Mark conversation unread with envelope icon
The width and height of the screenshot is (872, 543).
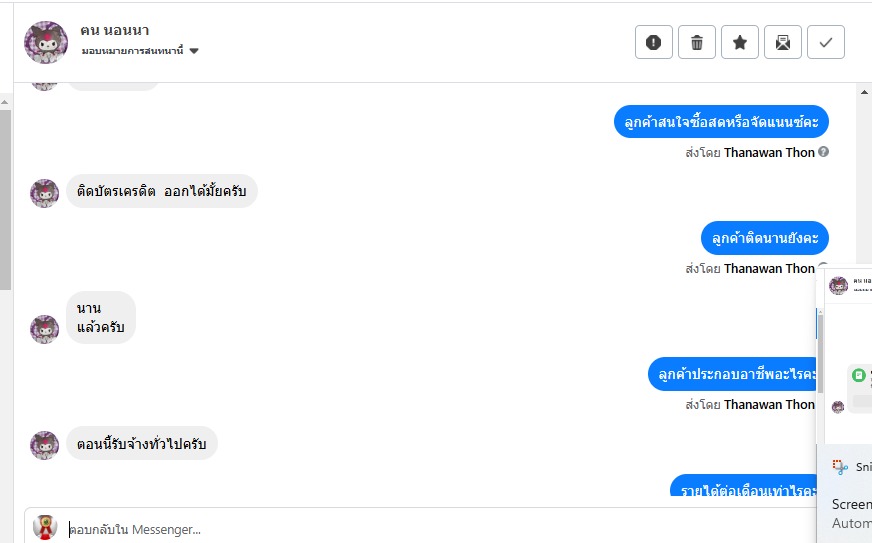[x=782, y=42]
